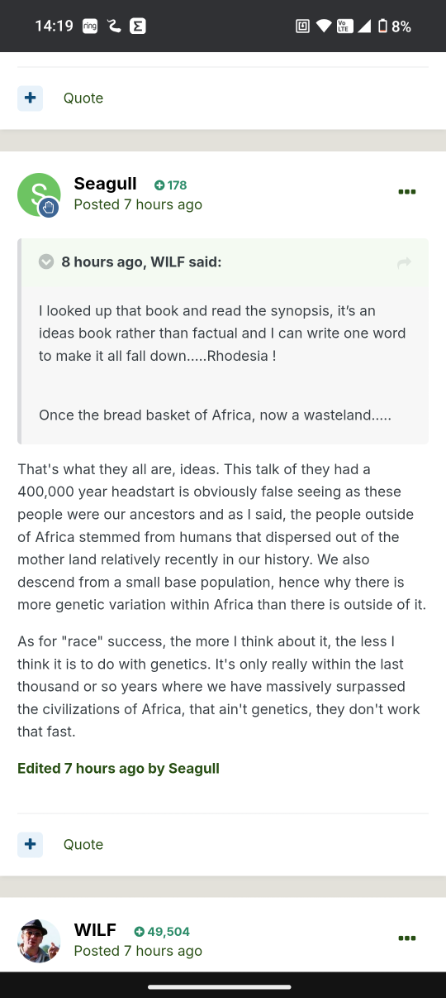Tap the plus multiquote icon above Seagull's post
The width and height of the screenshot is (446, 998).
click(30, 98)
